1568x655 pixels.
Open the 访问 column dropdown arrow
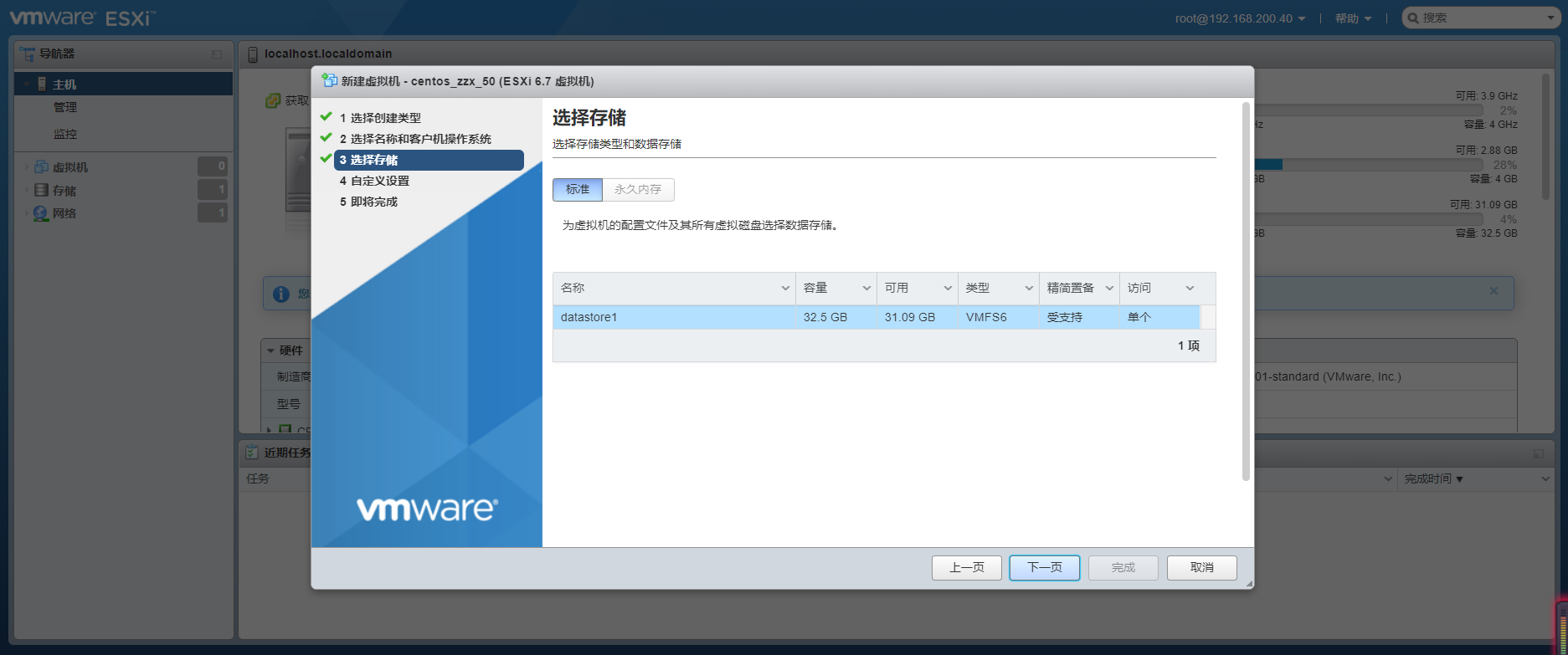pos(1190,289)
